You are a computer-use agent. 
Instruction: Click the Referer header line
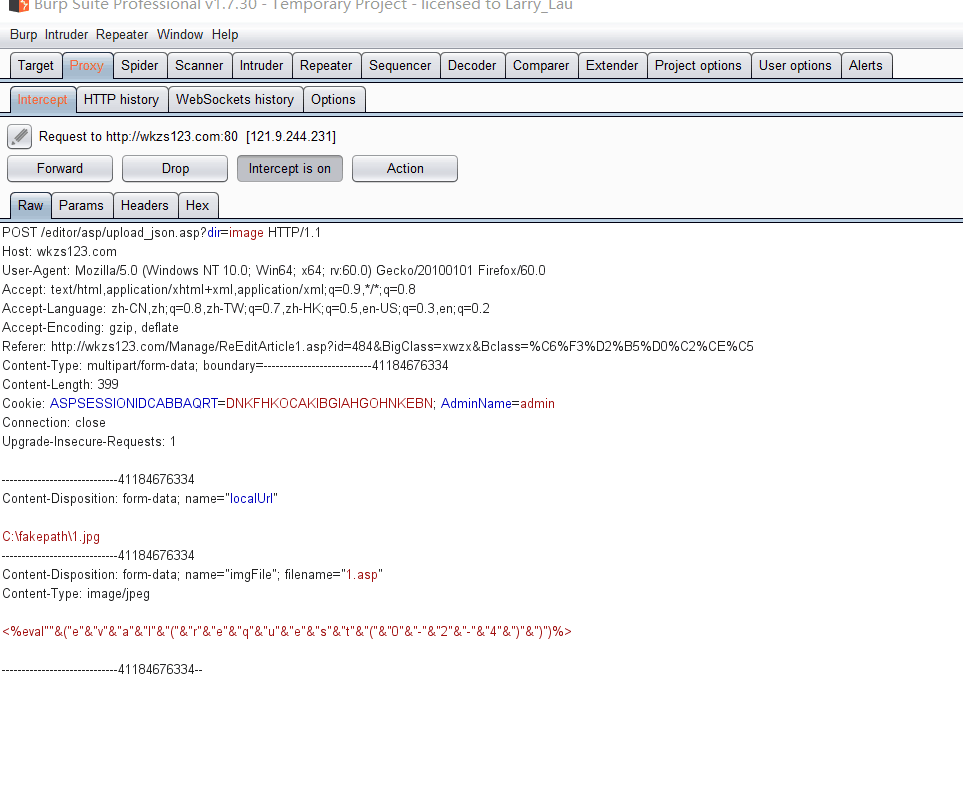click(x=378, y=347)
